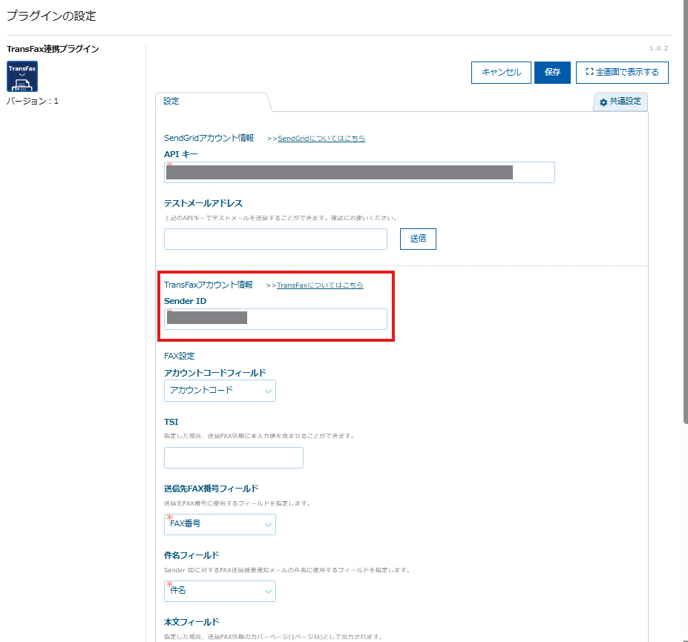The height and width of the screenshot is (642, 688).
Task: Save settings with the 保存 button
Action: [x=552, y=72]
